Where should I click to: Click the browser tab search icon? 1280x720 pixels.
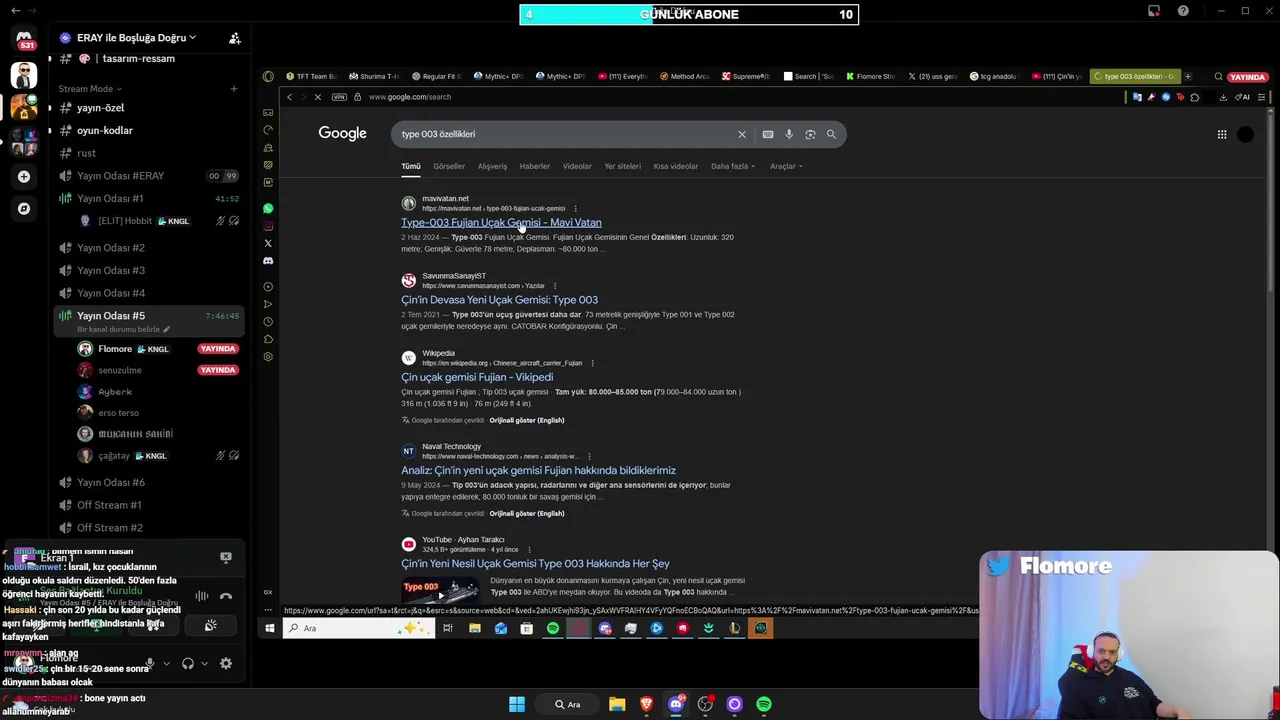[x=1218, y=77]
